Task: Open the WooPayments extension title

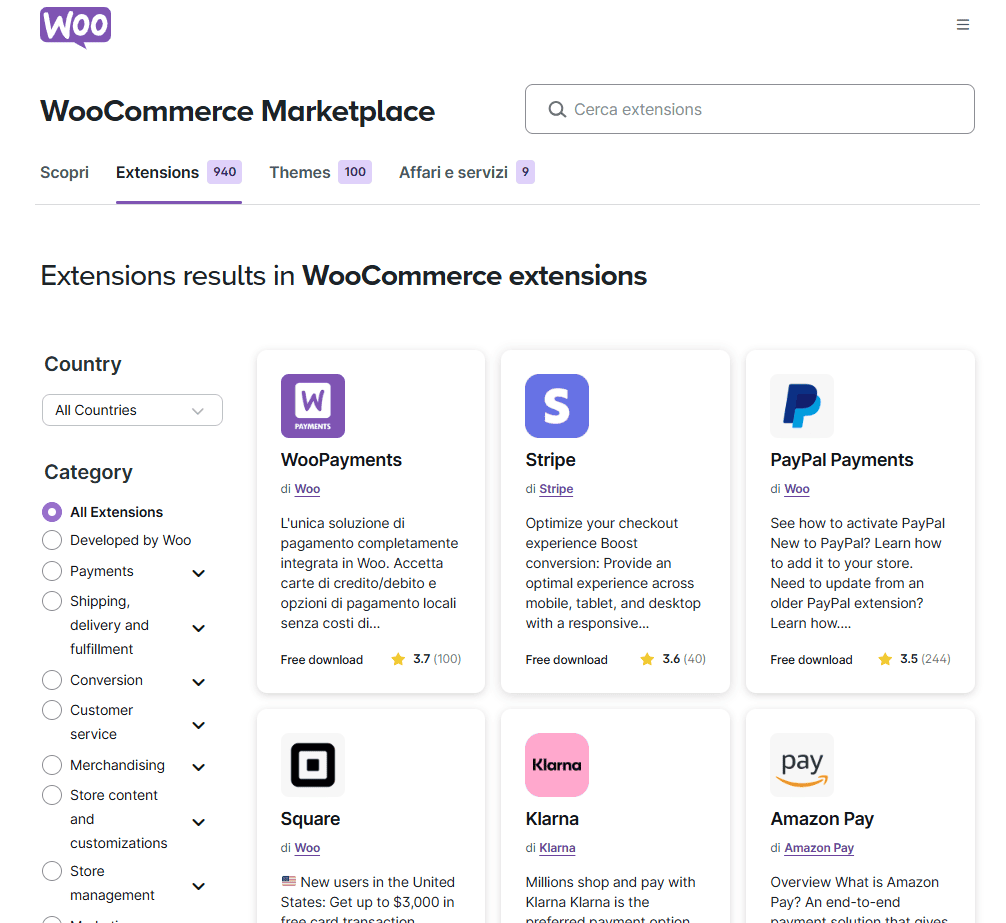Action: pyautogui.click(x=341, y=460)
